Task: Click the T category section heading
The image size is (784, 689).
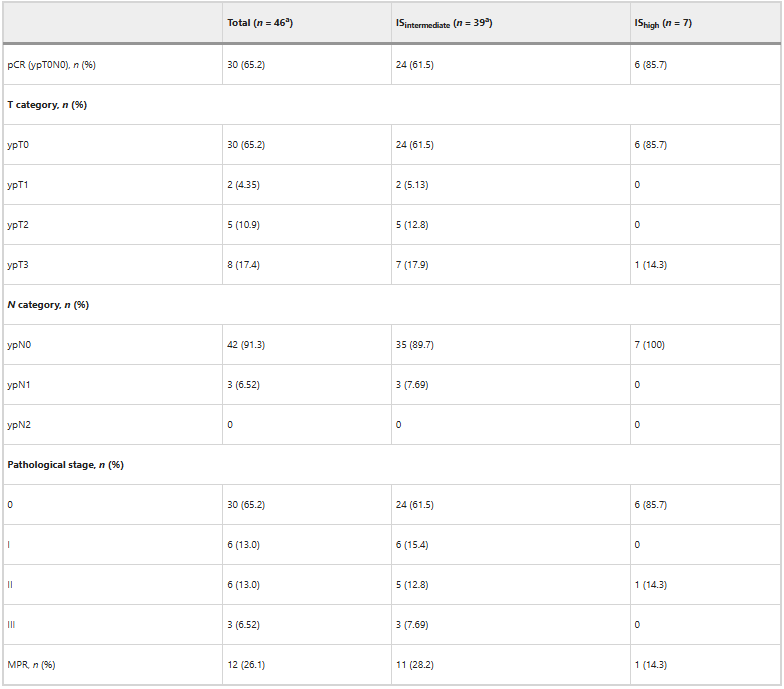Action: coord(47,105)
